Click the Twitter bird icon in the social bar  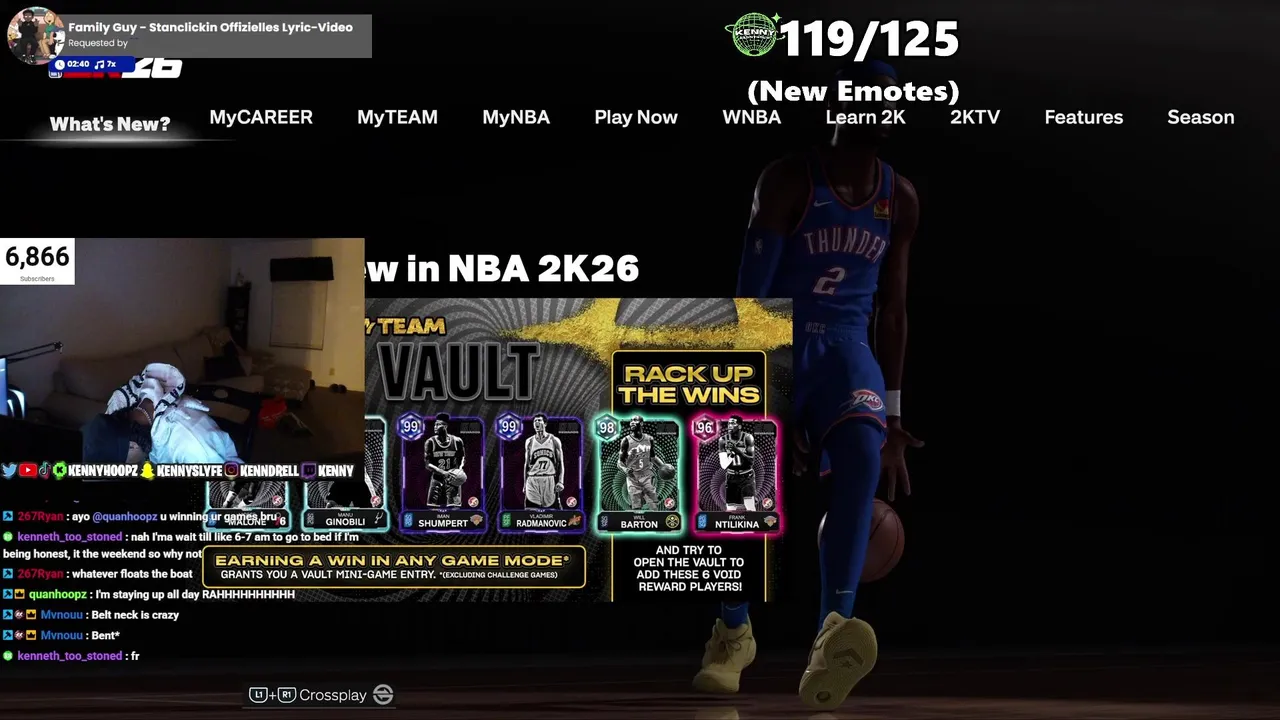click(9, 470)
